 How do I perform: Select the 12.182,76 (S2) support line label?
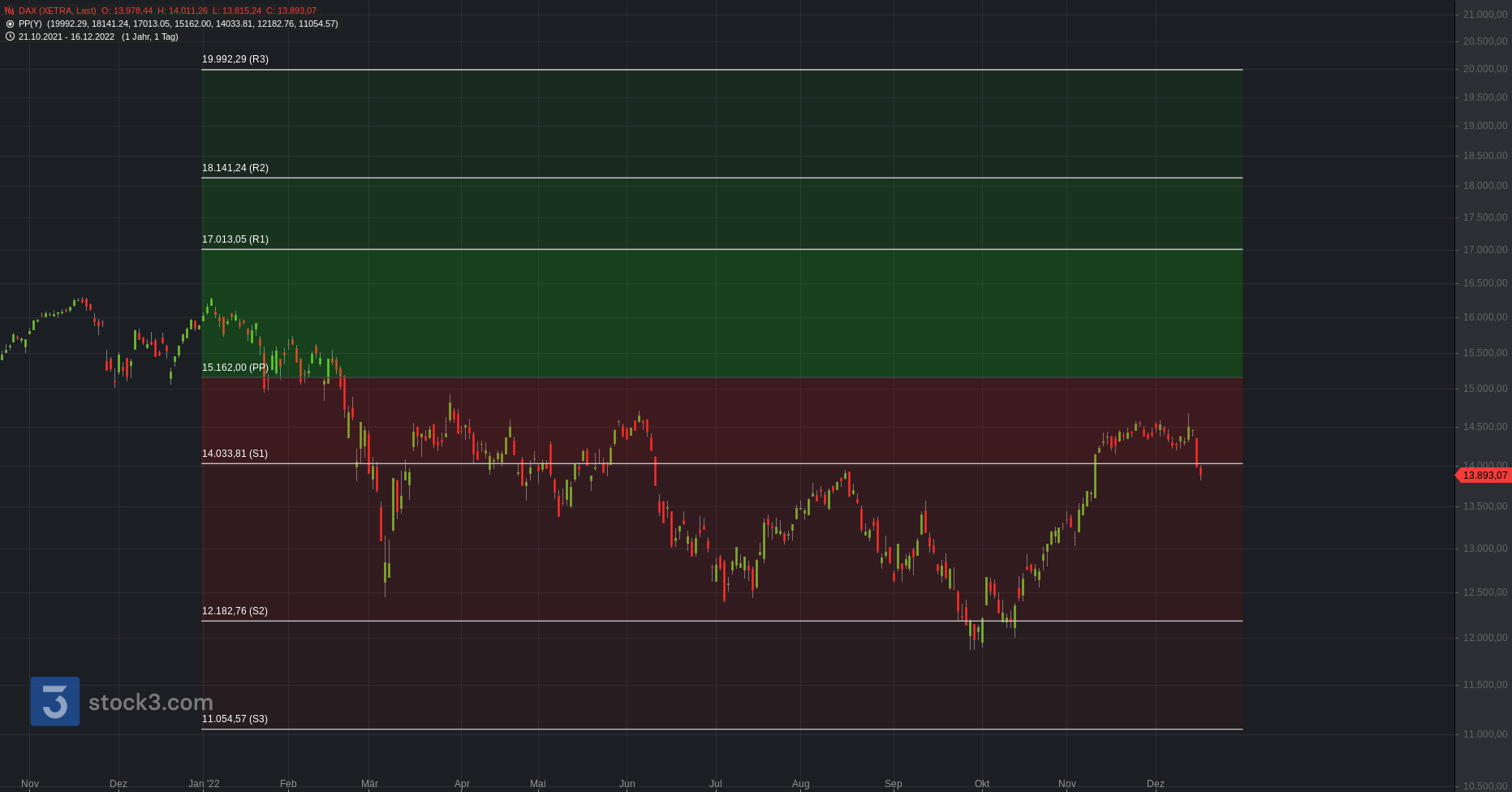[235, 611]
